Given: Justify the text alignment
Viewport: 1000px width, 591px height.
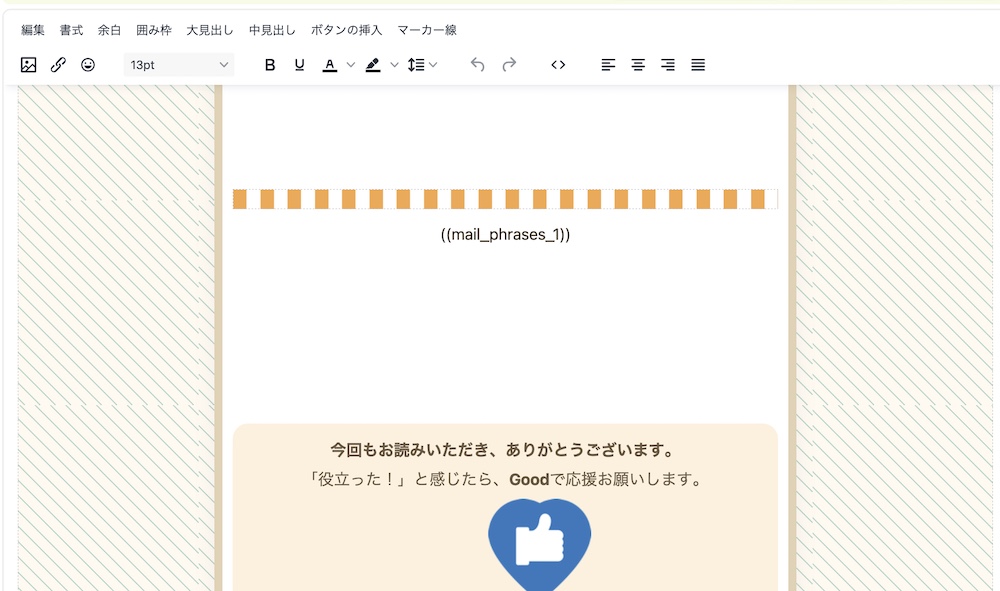Looking at the screenshot, I should (x=698, y=65).
